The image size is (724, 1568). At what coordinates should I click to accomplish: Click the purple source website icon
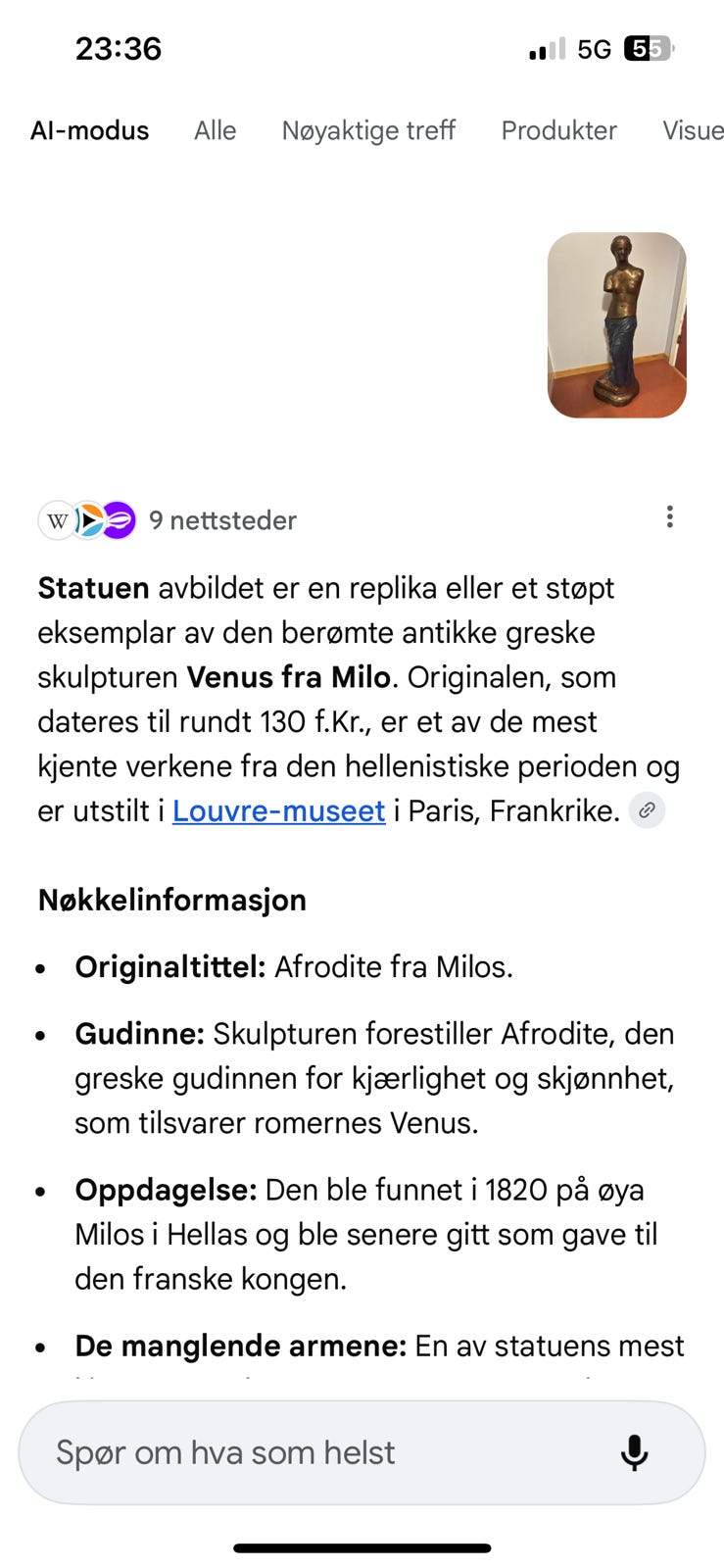[118, 520]
